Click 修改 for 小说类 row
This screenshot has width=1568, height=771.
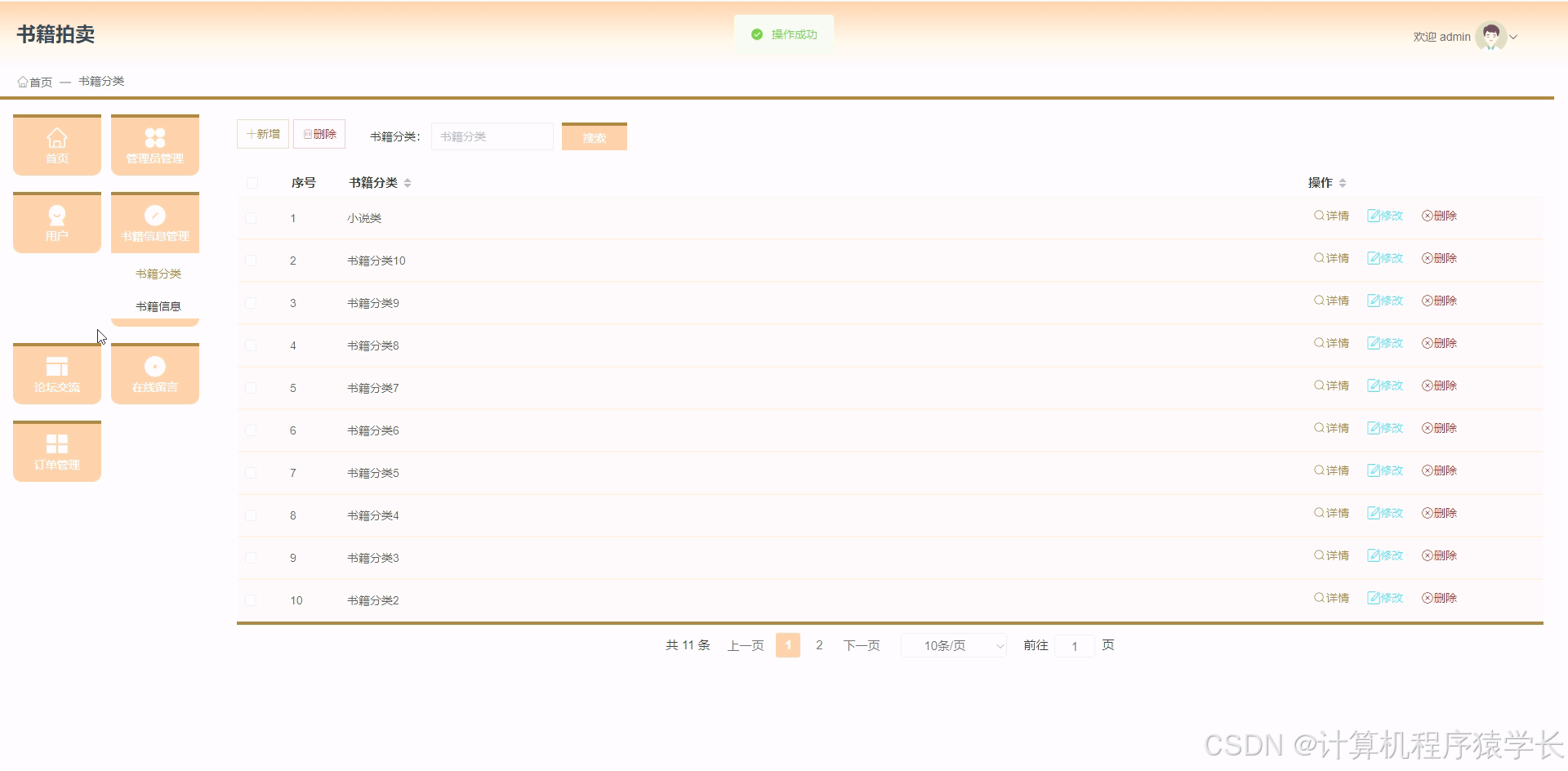point(1385,216)
